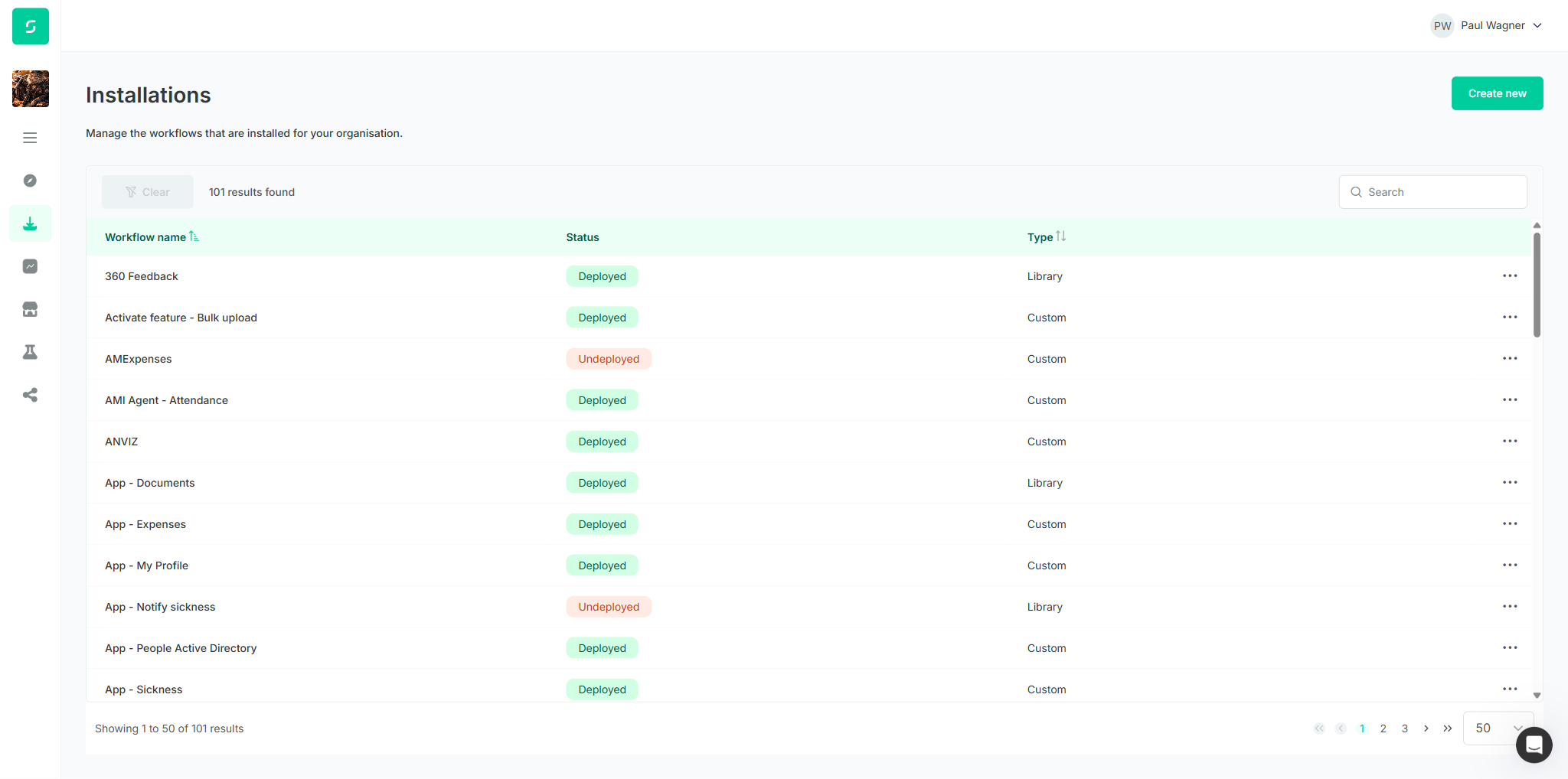Open actions menu for 360 Feedback

[1510, 276]
